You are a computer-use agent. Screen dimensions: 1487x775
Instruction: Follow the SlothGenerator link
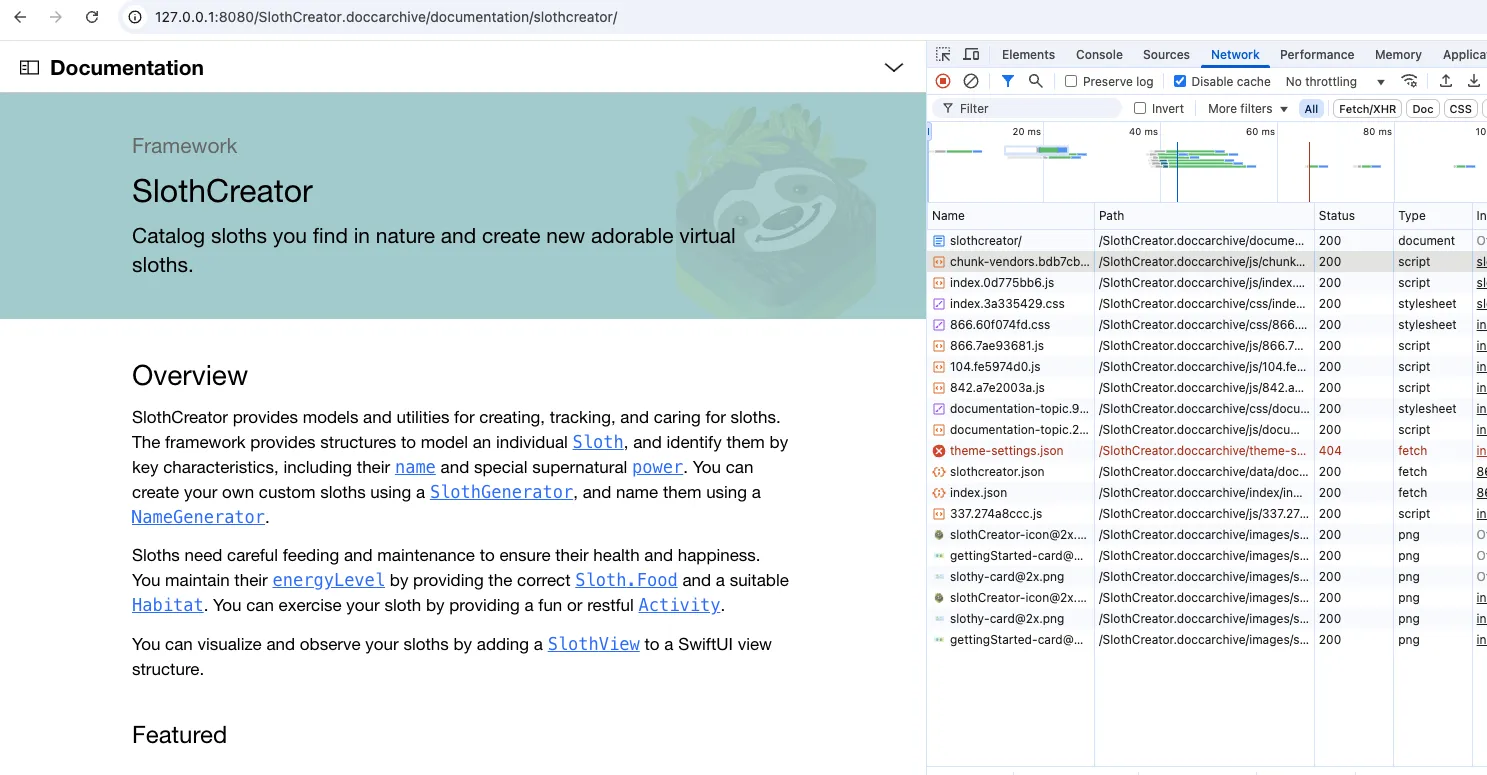point(501,492)
